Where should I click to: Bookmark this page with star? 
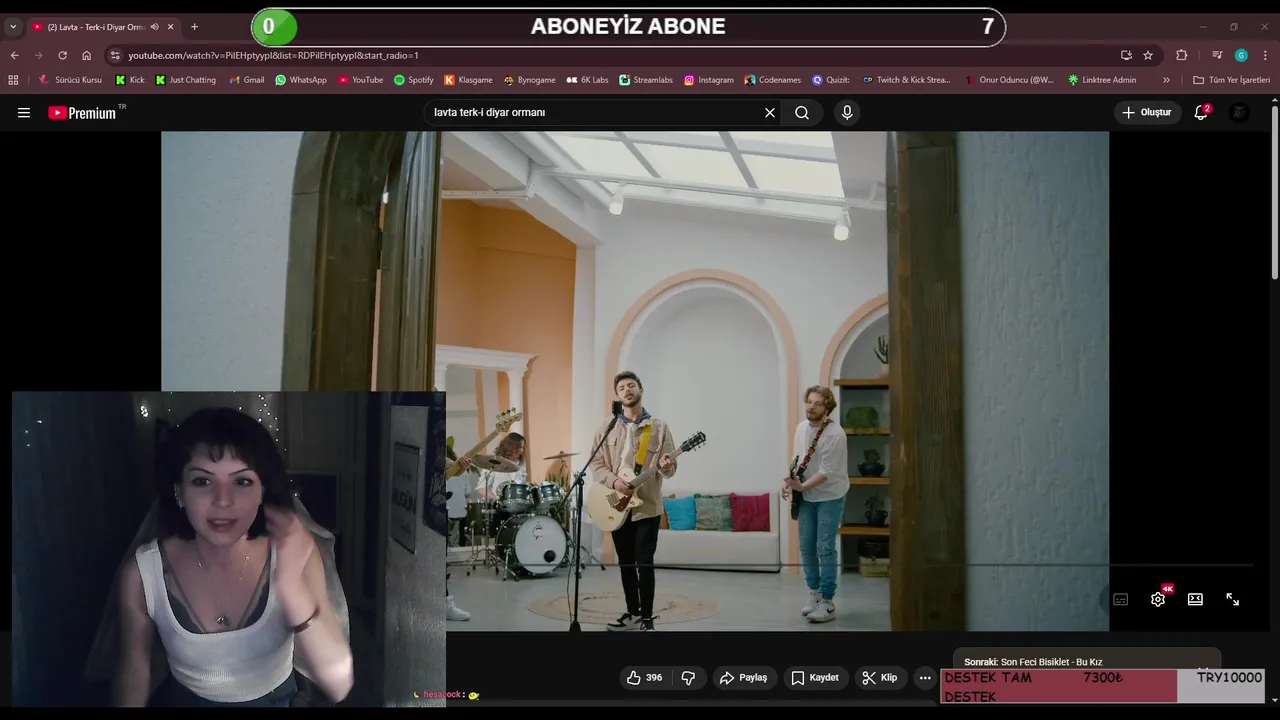(x=1148, y=55)
